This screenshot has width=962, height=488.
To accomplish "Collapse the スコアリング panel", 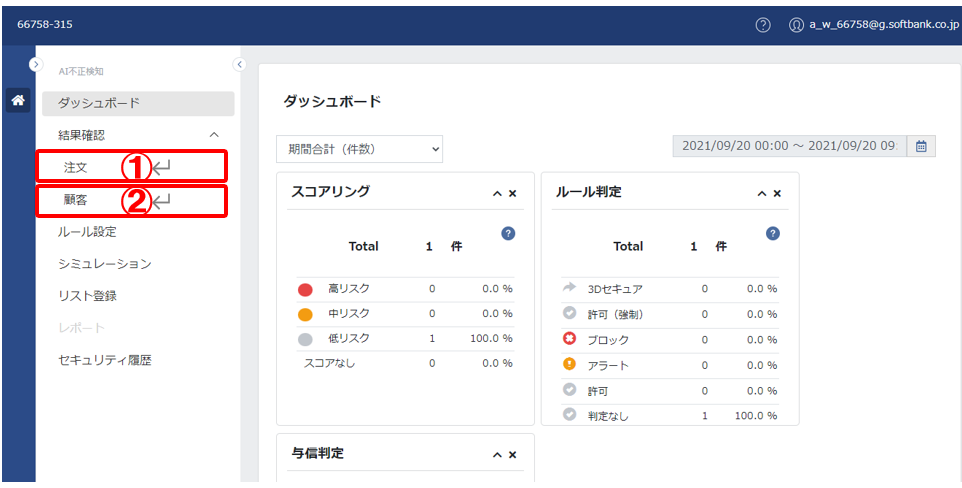I will (497, 193).
